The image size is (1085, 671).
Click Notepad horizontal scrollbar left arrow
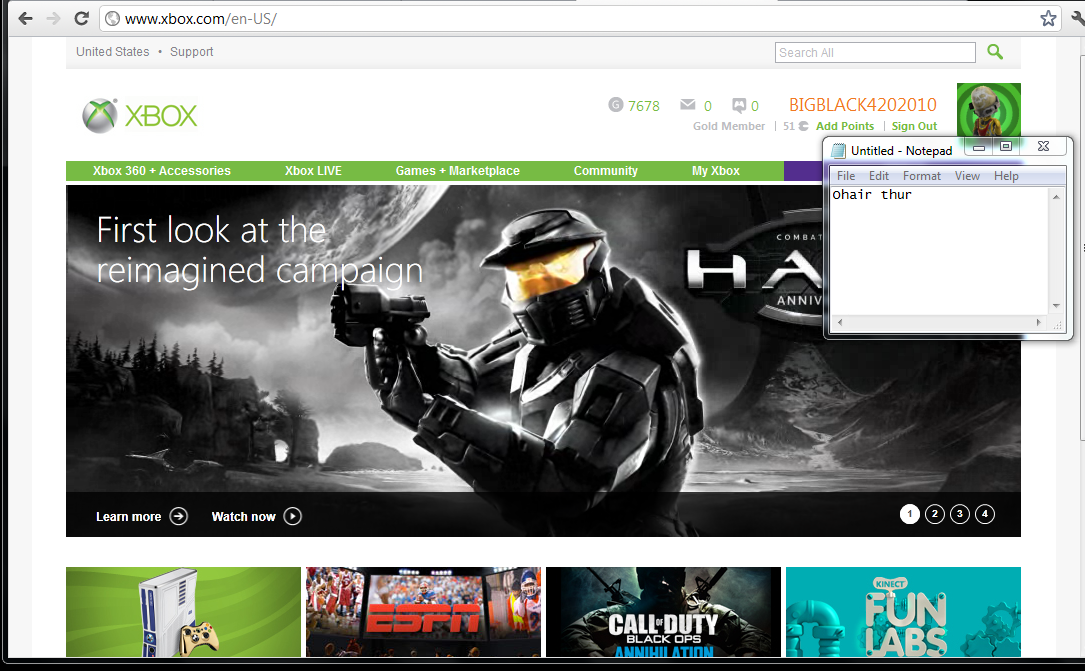(840, 322)
